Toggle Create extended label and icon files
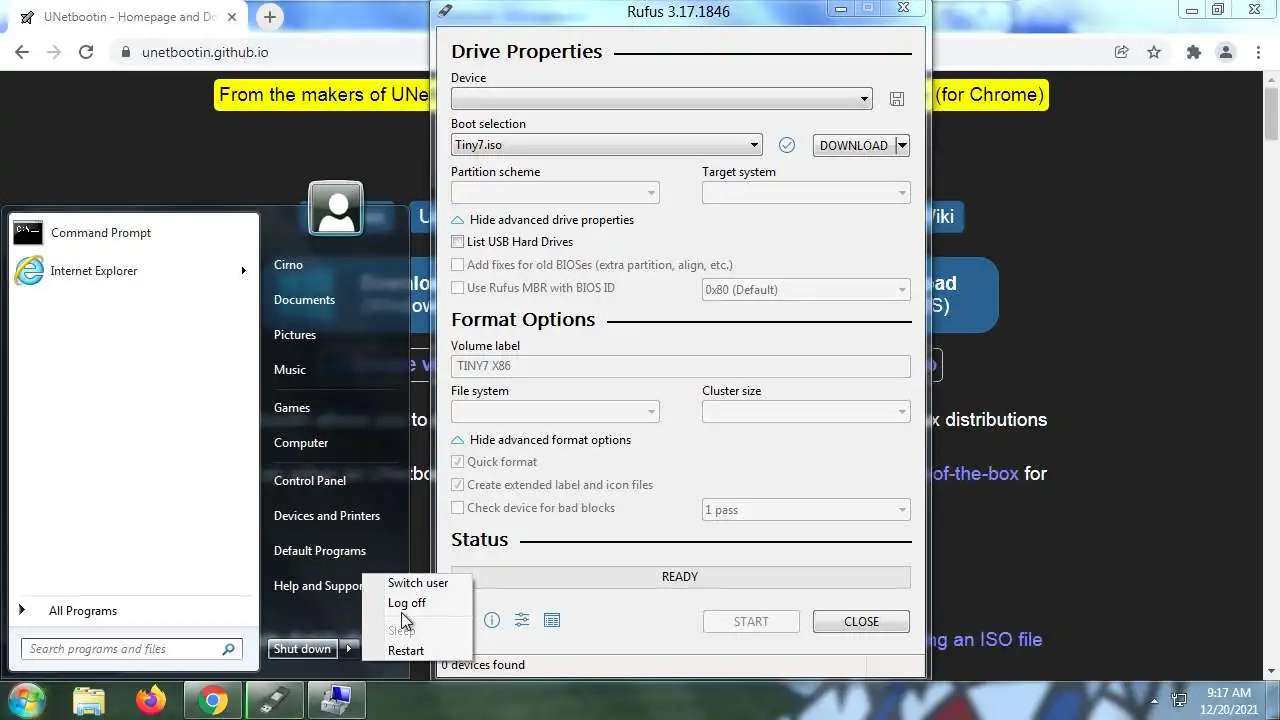This screenshot has height=720, width=1280. click(x=458, y=485)
